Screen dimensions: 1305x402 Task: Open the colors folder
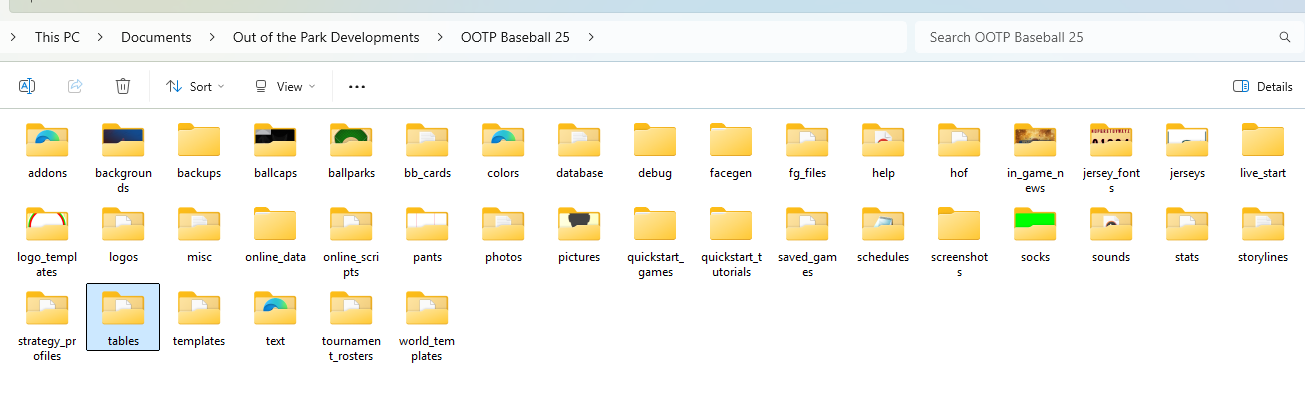click(x=503, y=151)
